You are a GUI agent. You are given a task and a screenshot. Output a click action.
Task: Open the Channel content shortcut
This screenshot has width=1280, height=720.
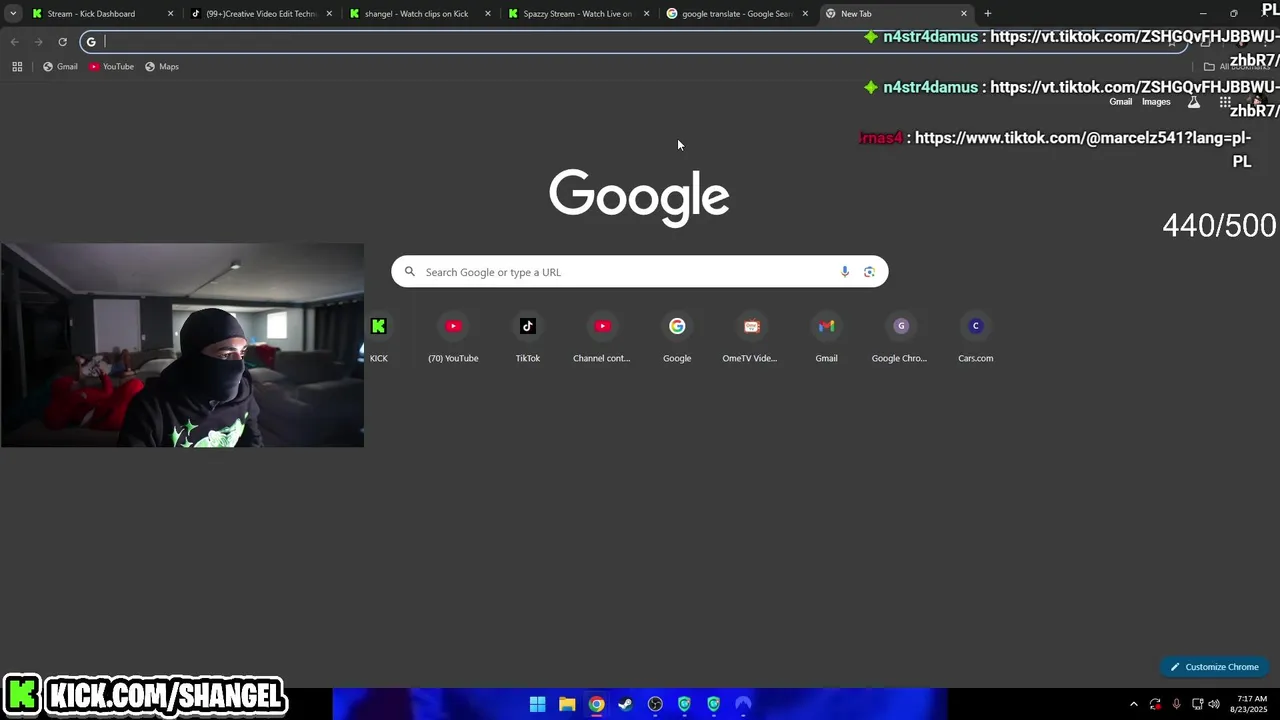(x=602, y=337)
